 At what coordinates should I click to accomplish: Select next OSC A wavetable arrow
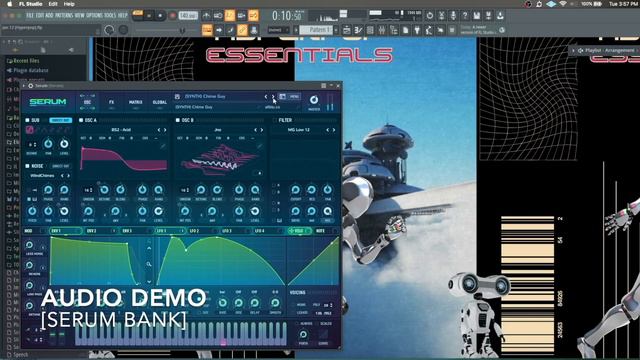[165, 130]
